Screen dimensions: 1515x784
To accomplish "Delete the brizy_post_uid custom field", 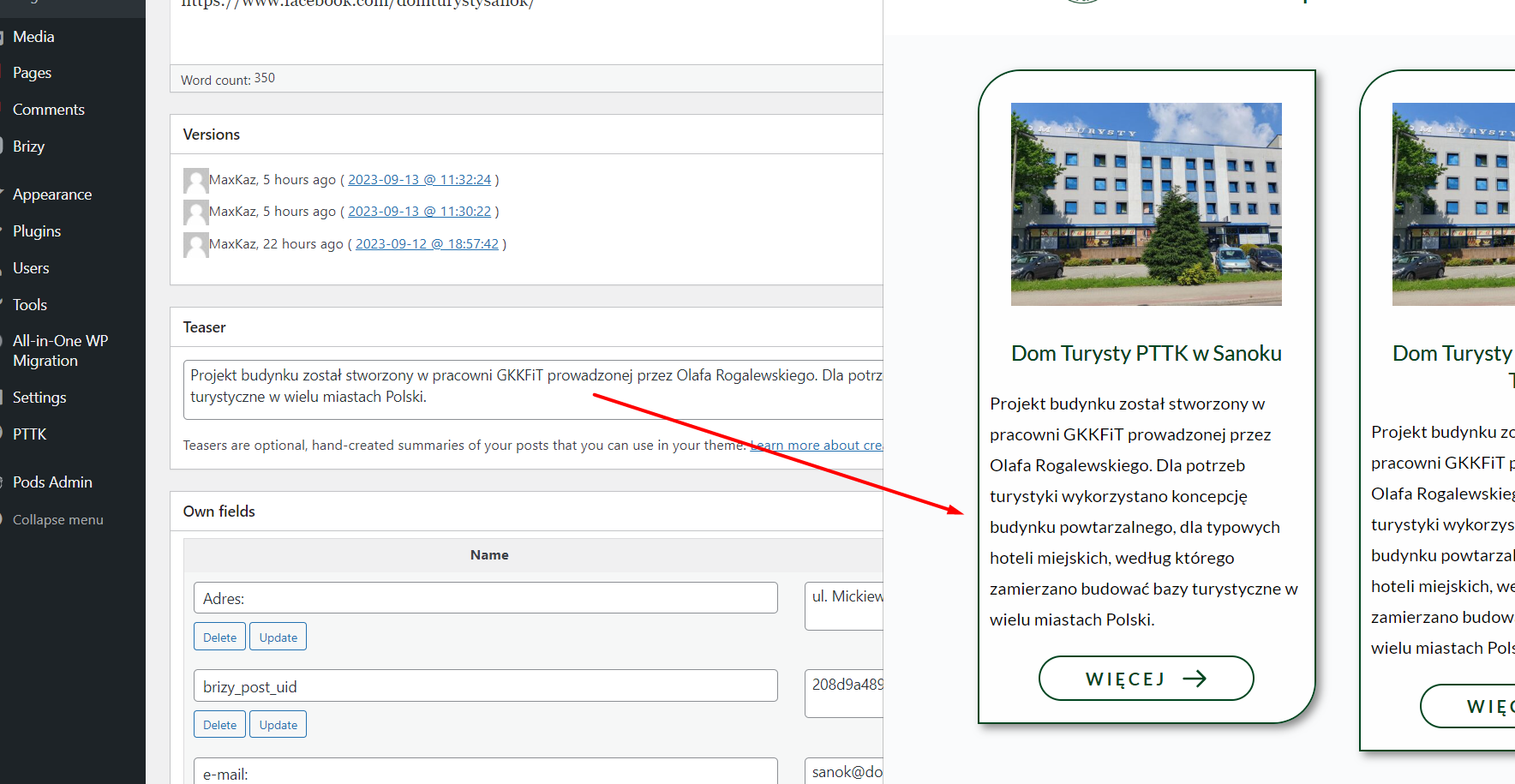I will tap(219, 725).
